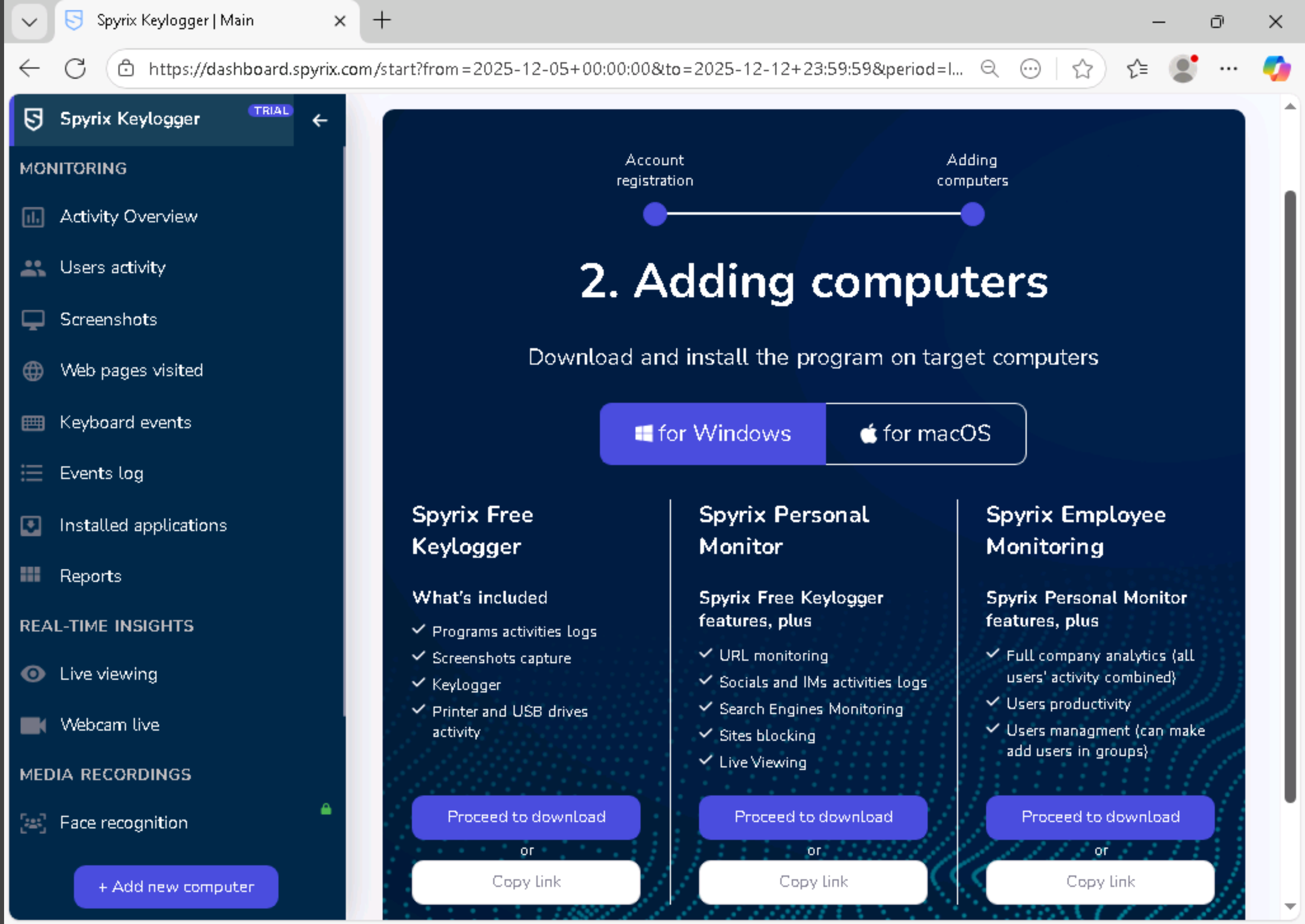Click the REAL-TIME INSIGHTS section heading
Screen dimensions: 1305x924
[107, 627]
